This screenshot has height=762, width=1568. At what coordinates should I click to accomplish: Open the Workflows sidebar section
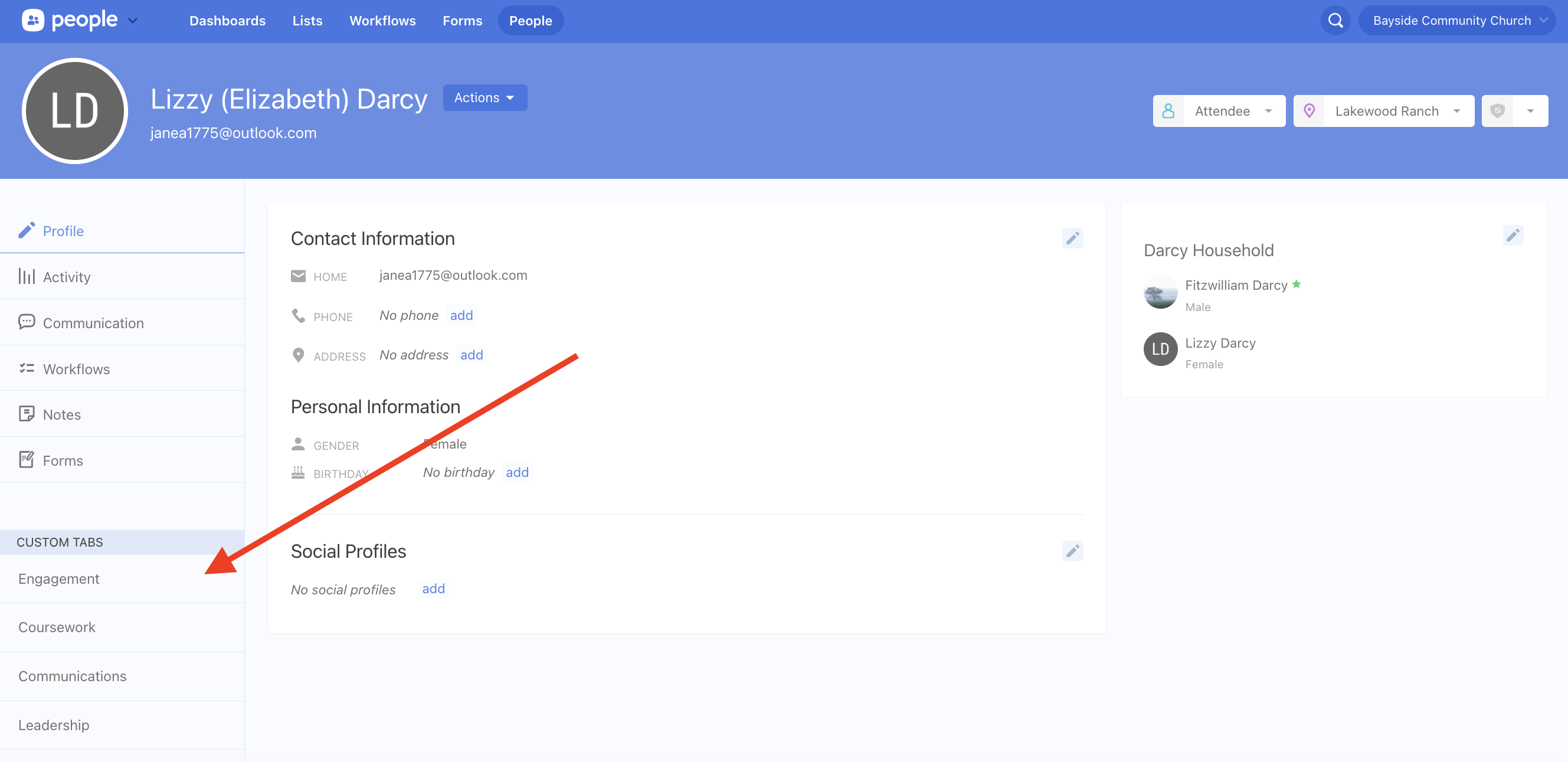click(76, 369)
